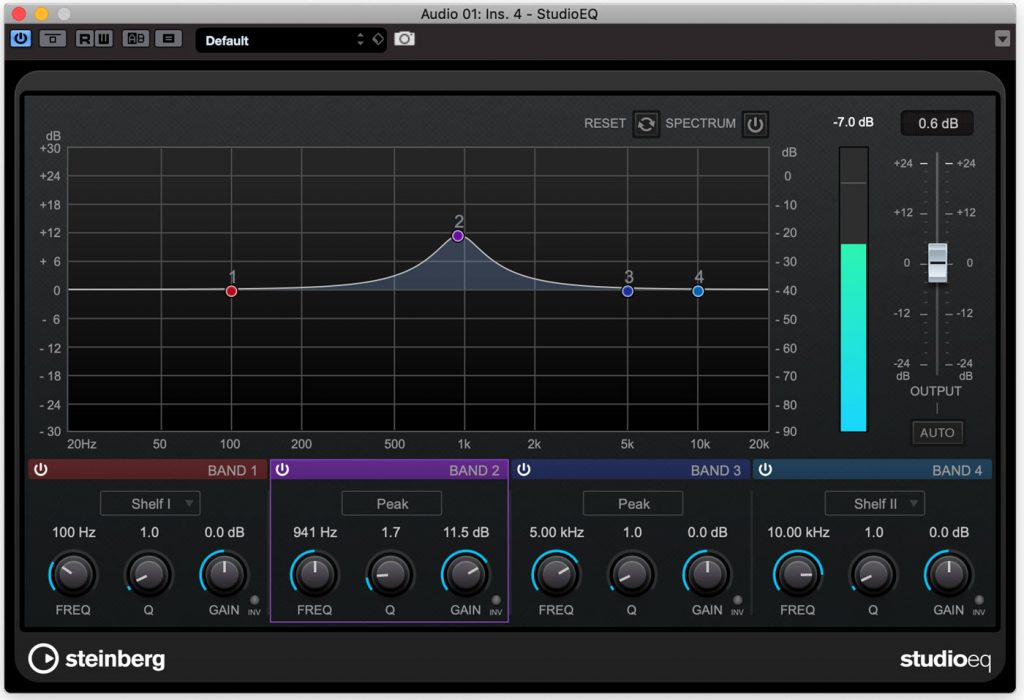This screenshot has height=700, width=1024.
Task: Toggle the Spectrum display on
Action: point(755,124)
